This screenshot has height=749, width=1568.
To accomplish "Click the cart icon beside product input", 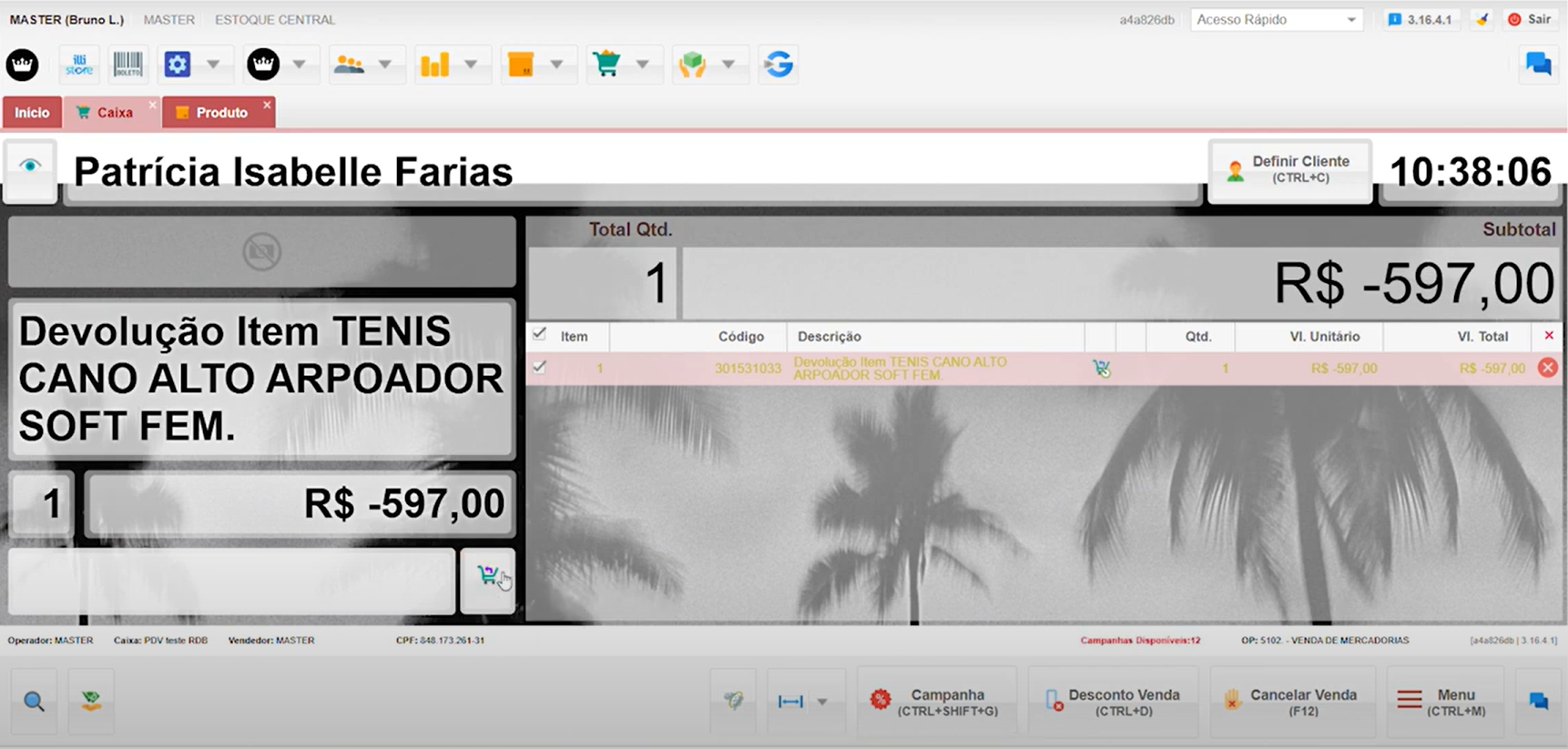I will [488, 577].
